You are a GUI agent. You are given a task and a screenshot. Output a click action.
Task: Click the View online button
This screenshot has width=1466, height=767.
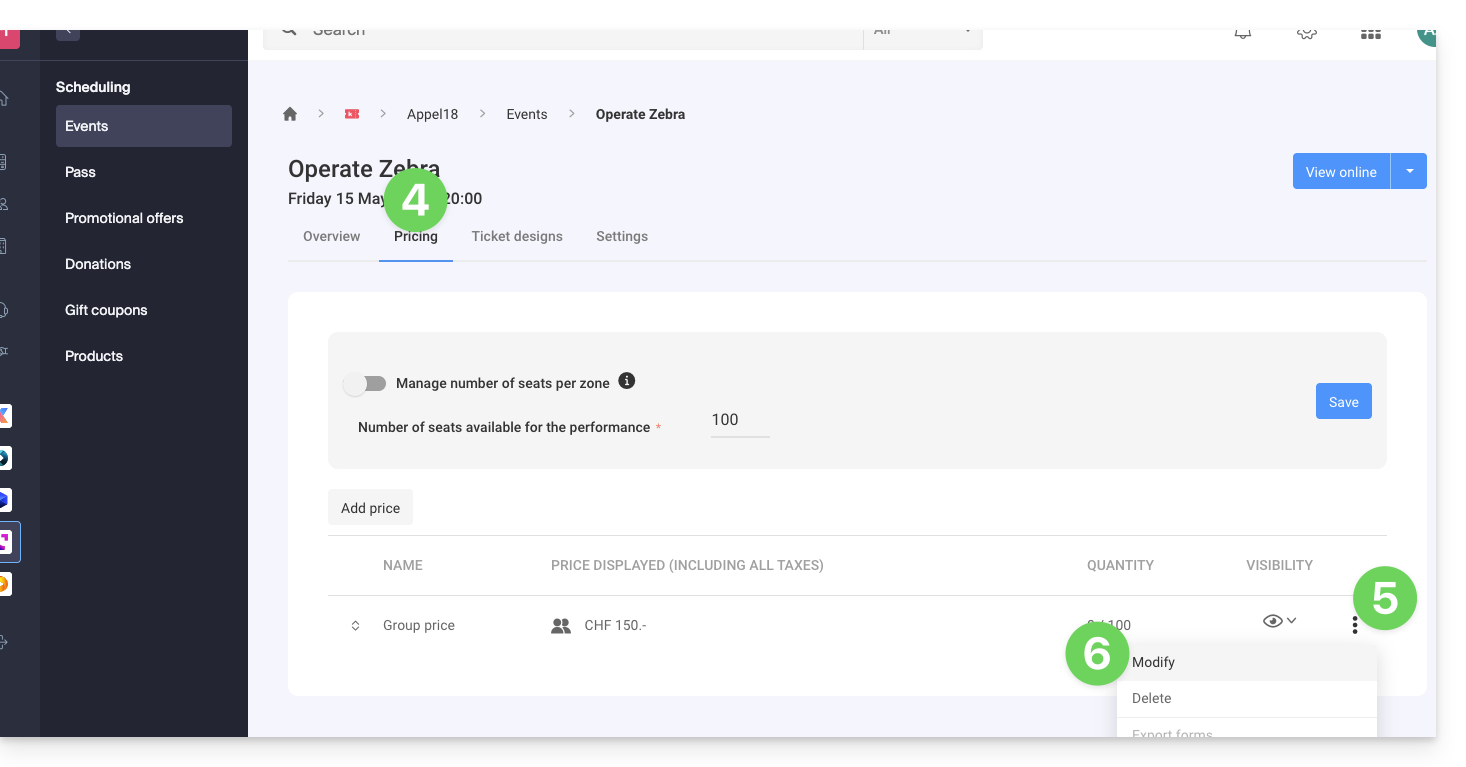[x=1340, y=172]
